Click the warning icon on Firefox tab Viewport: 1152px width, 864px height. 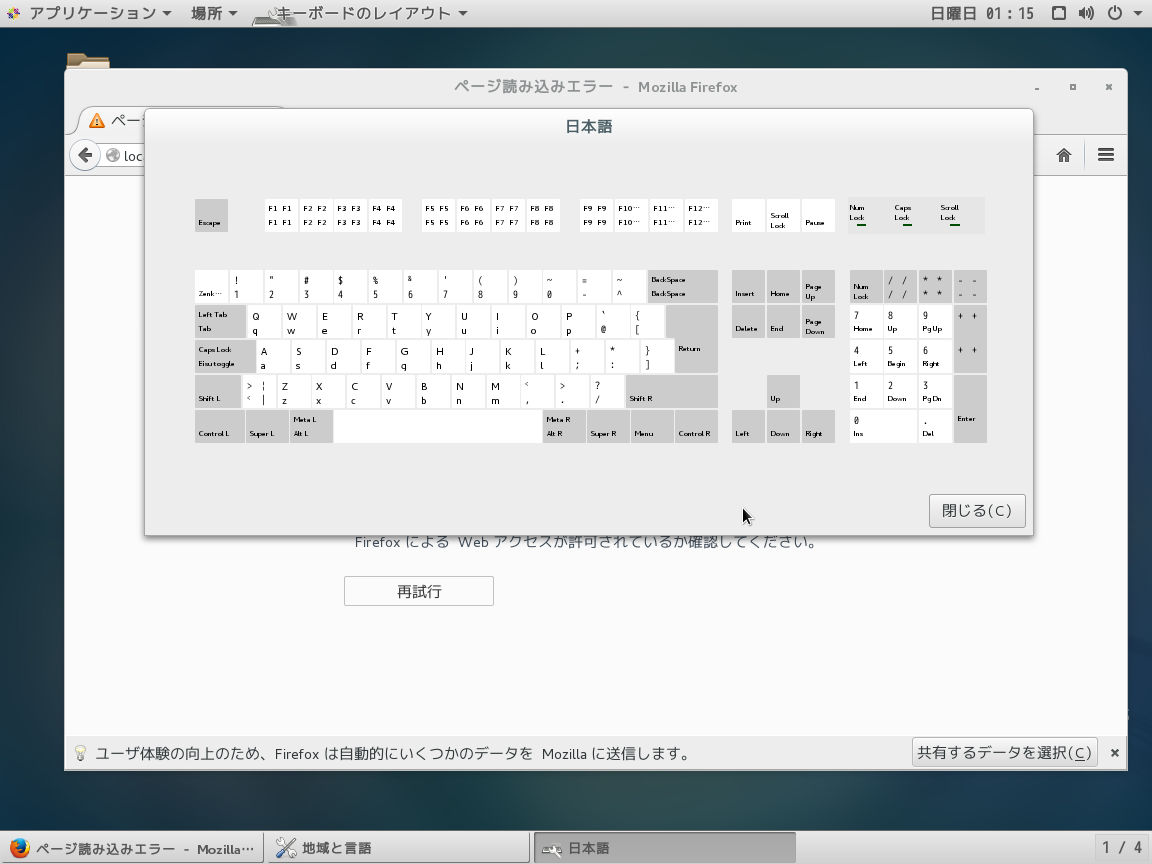click(x=97, y=120)
